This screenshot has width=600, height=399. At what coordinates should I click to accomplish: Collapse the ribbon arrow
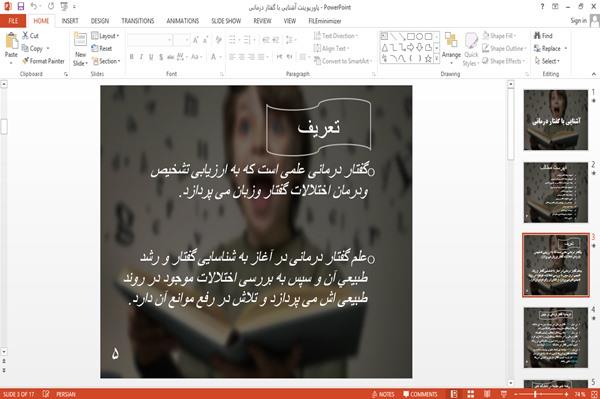(593, 74)
